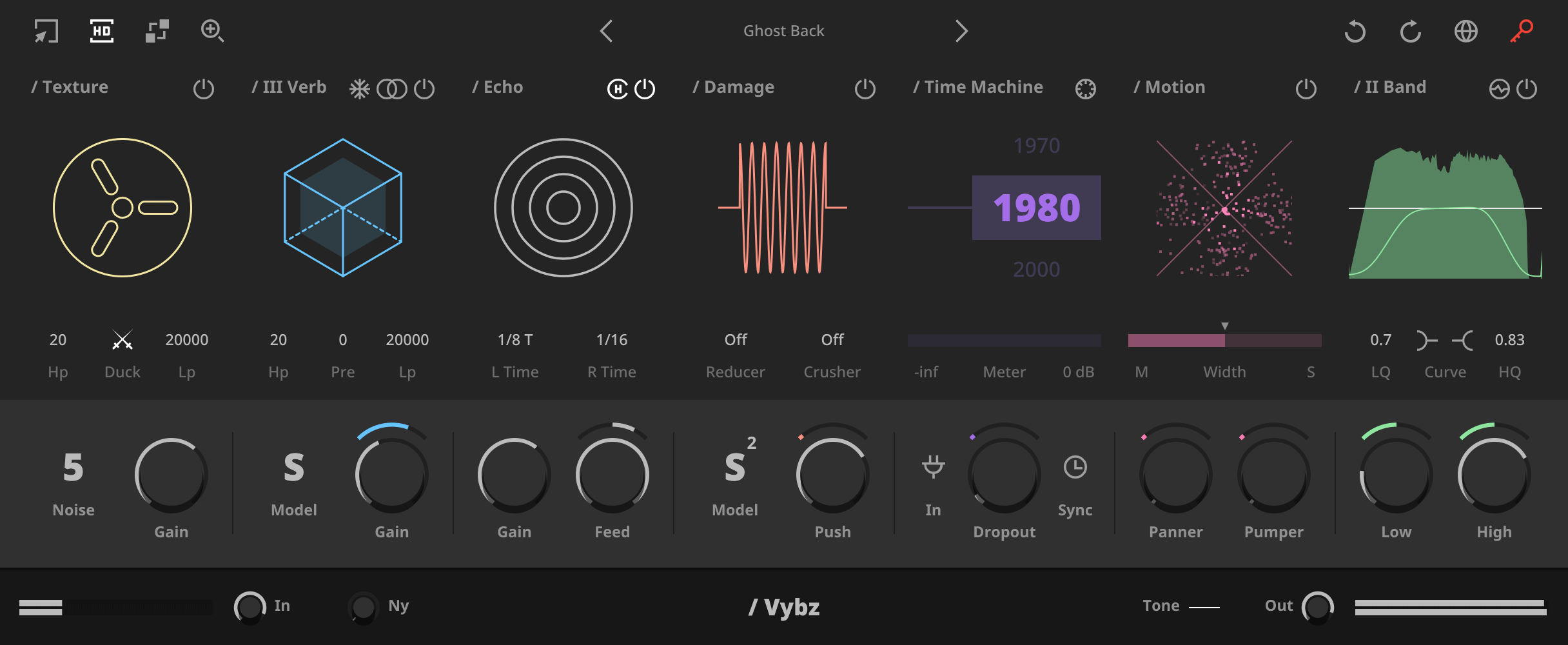Click the undo arrow button
This screenshot has height=645, width=1568.
pyautogui.click(x=1355, y=30)
